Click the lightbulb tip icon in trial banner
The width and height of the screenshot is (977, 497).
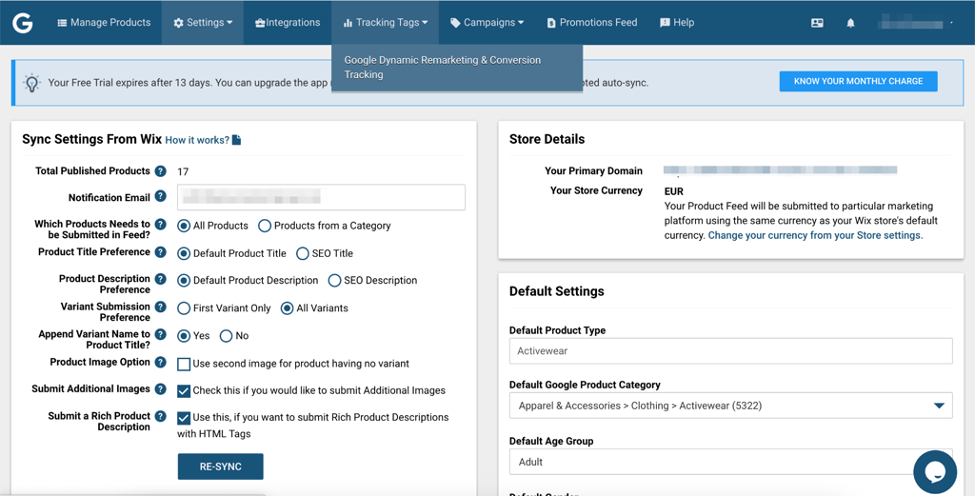pyautogui.click(x=32, y=82)
